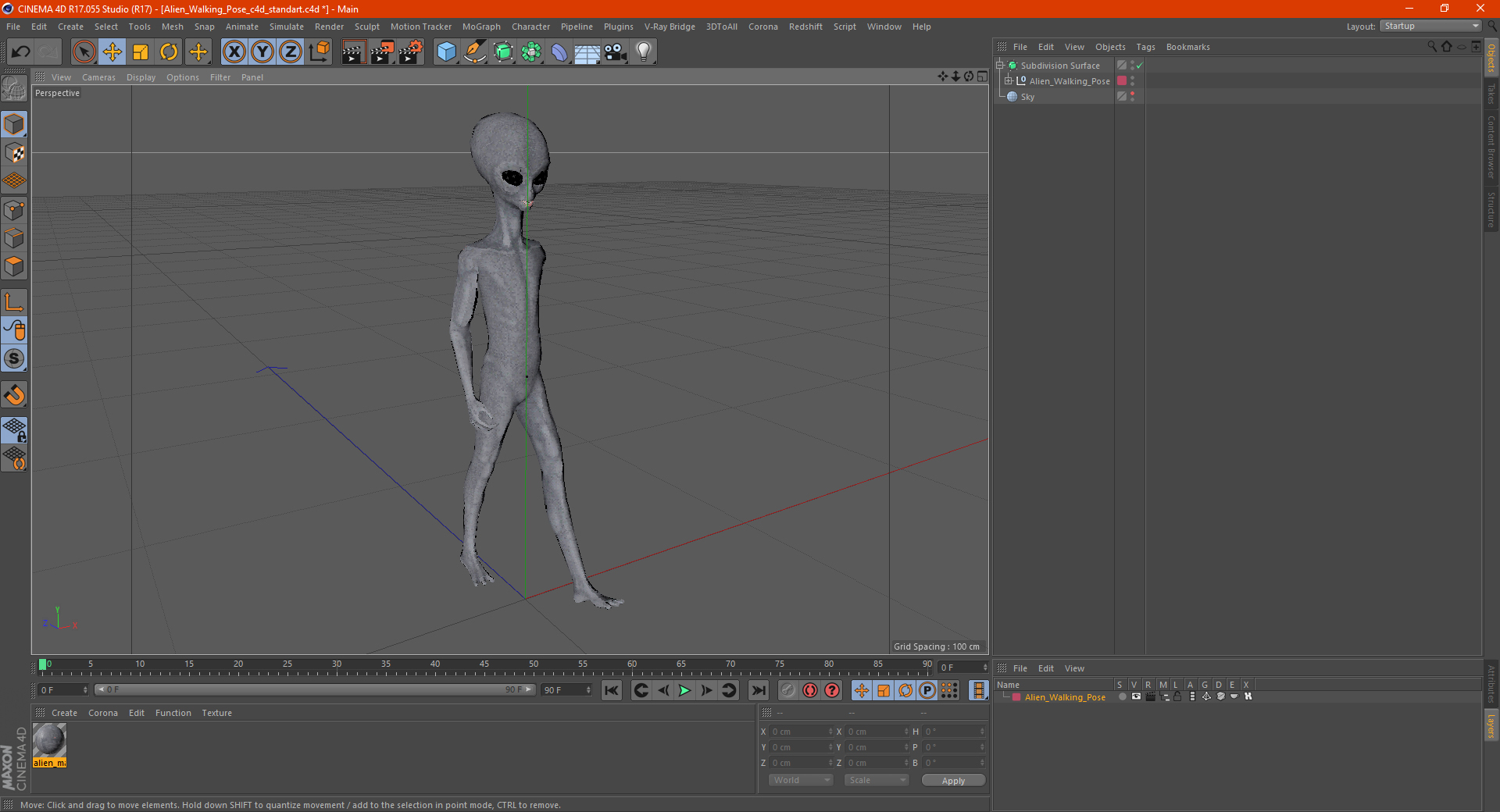This screenshot has height=812, width=1500.
Task: Toggle X axis lock
Action: 234,52
